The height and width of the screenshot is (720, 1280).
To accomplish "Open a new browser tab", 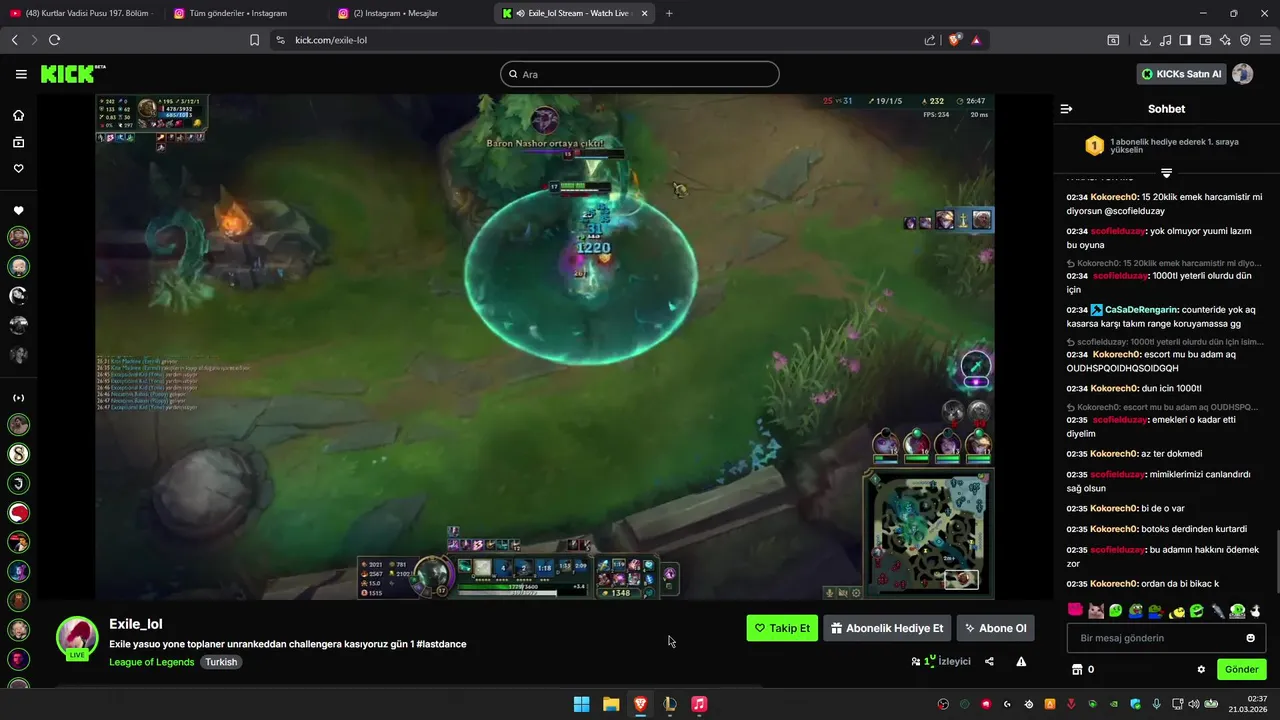I will point(669,13).
